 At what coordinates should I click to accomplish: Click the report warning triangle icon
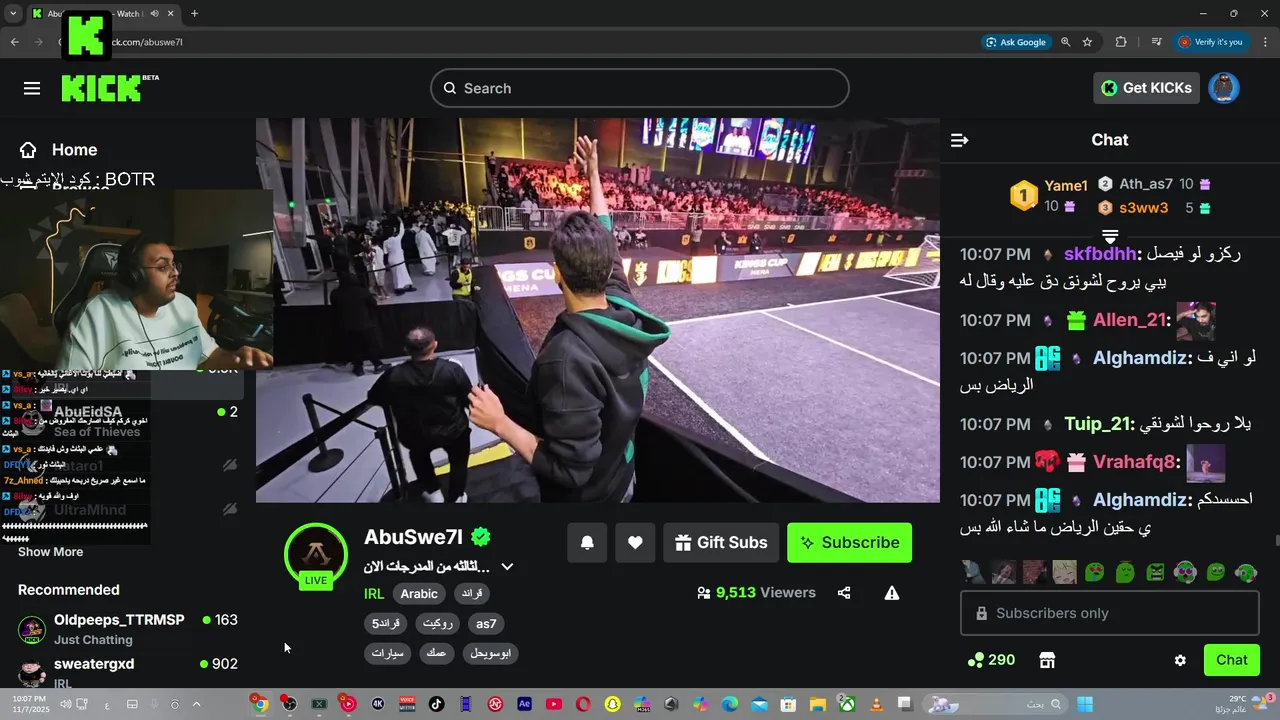coord(892,593)
